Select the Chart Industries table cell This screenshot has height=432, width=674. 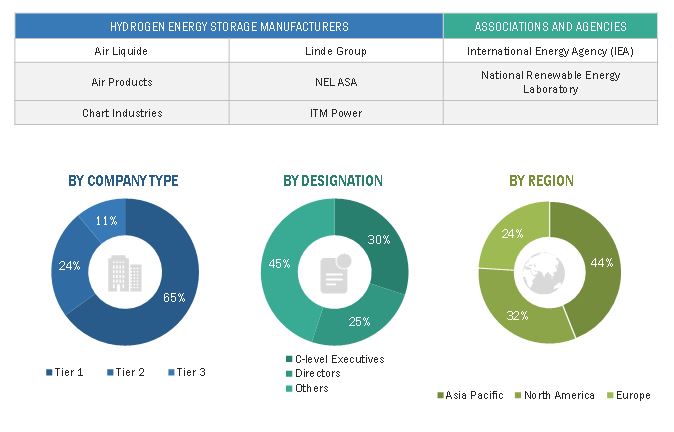(122, 113)
